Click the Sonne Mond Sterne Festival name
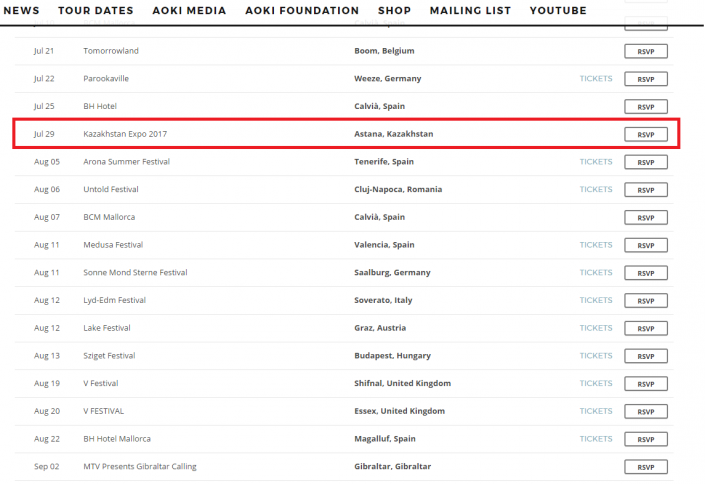Viewport: 705px width, 484px height. [x=135, y=273]
